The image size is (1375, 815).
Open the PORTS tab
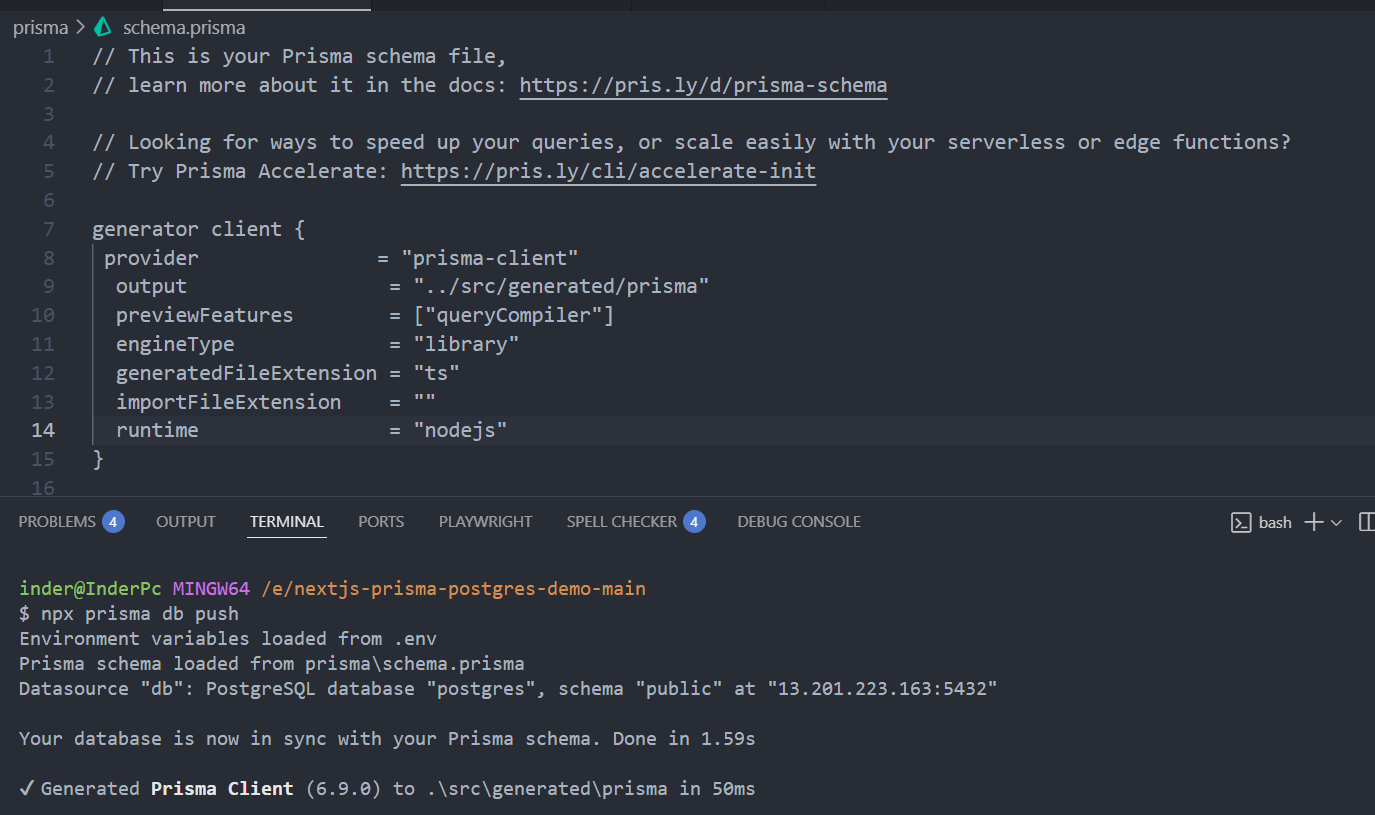(381, 521)
